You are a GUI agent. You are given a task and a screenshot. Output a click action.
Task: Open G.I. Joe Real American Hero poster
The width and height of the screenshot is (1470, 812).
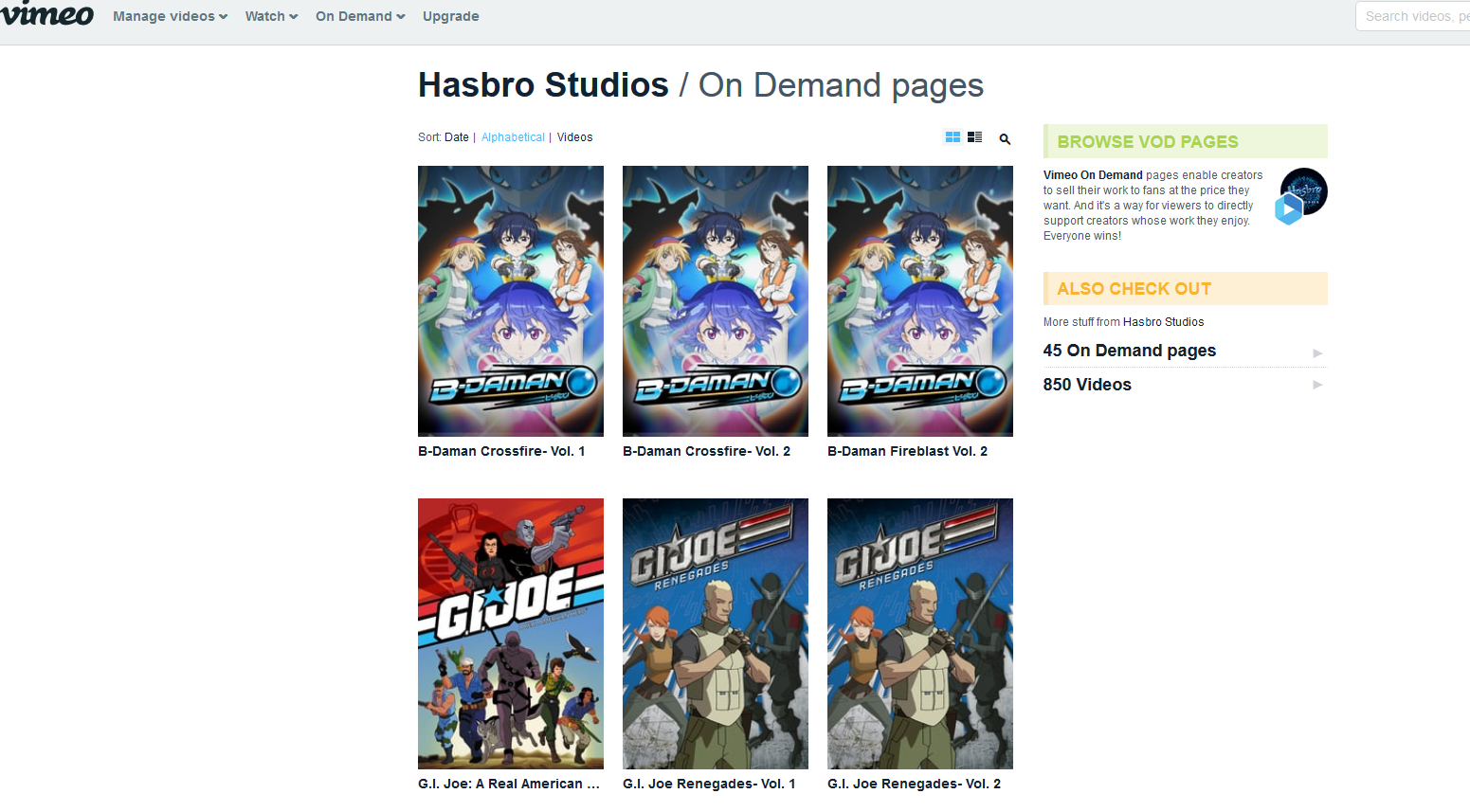click(x=511, y=634)
